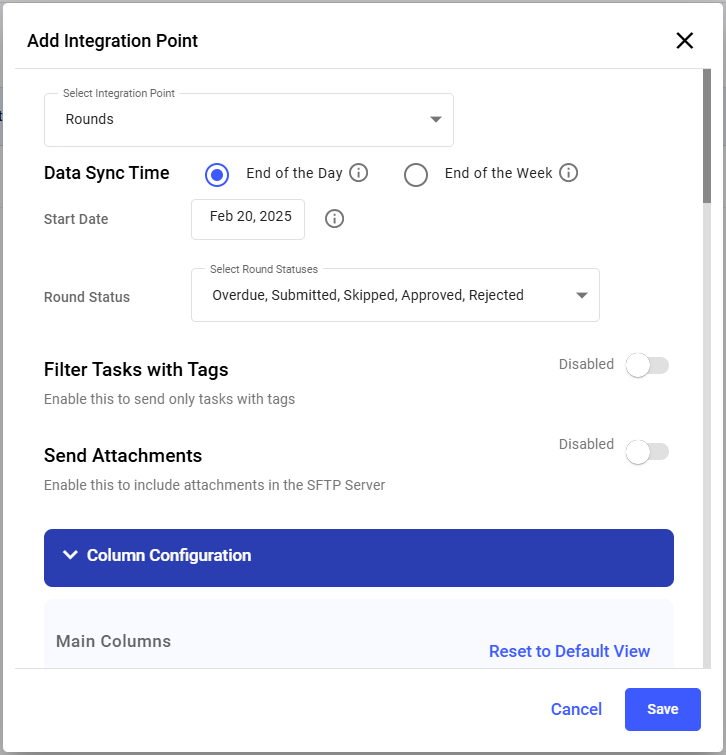Click the Start Date field showing Feb 20, 2025

pos(248,217)
